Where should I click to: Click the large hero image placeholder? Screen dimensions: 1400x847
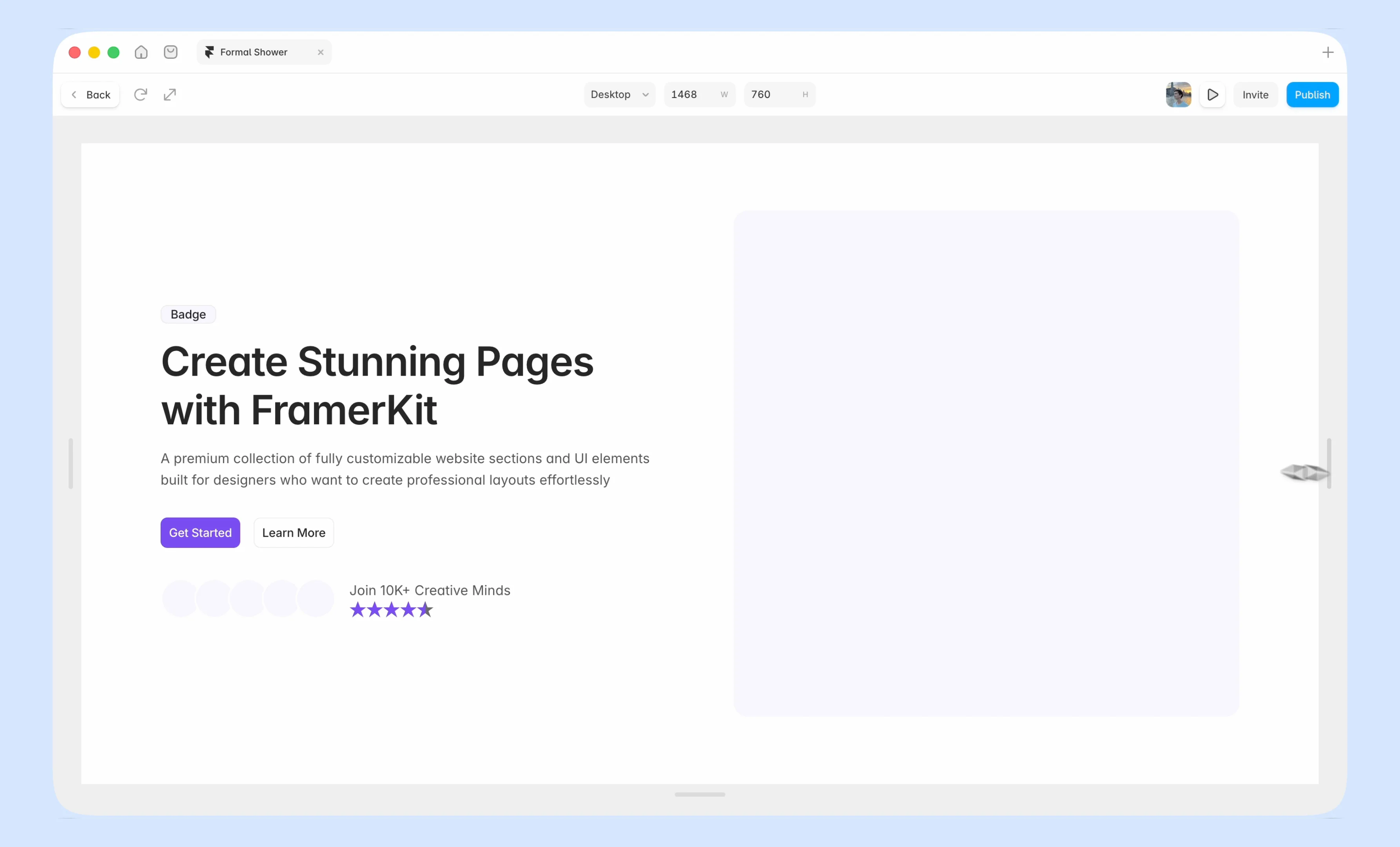pyautogui.click(x=987, y=463)
